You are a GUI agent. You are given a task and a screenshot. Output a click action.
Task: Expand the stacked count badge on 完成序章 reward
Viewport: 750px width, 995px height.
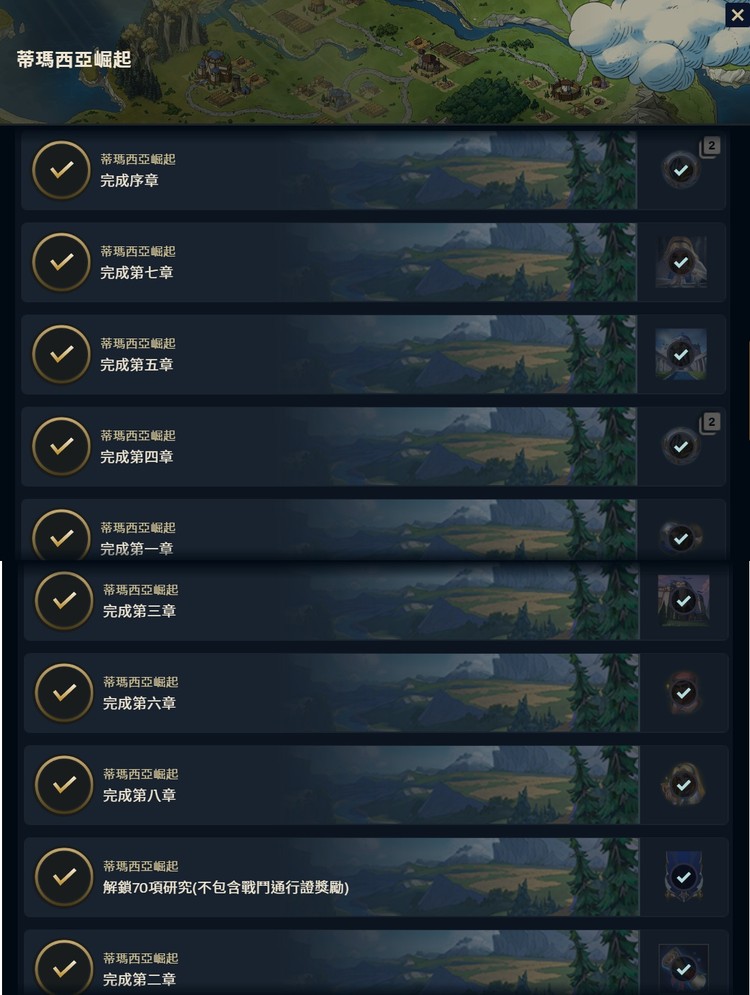(709, 147)
